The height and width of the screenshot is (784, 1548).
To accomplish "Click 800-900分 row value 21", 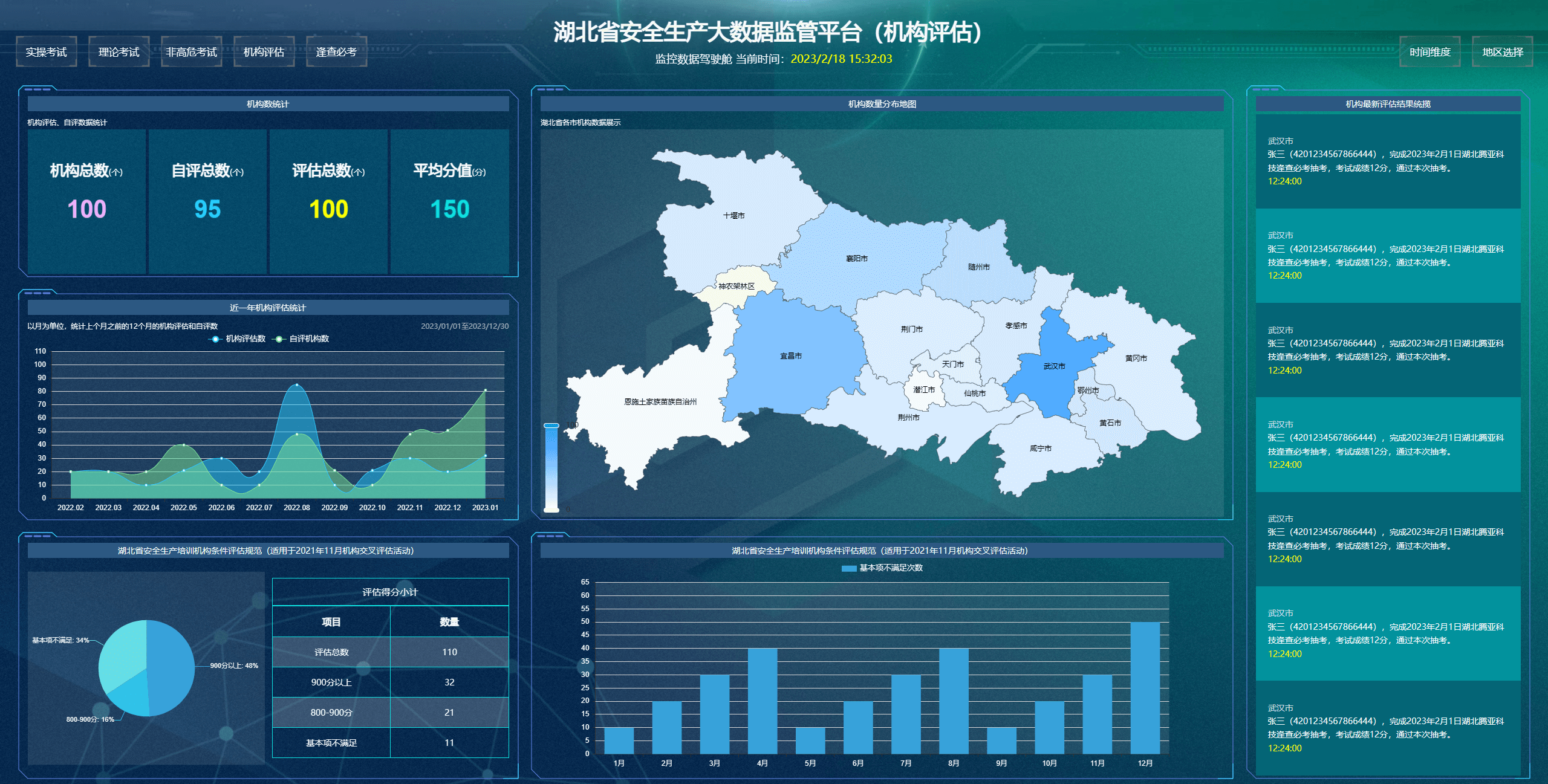I will point(449,712).
